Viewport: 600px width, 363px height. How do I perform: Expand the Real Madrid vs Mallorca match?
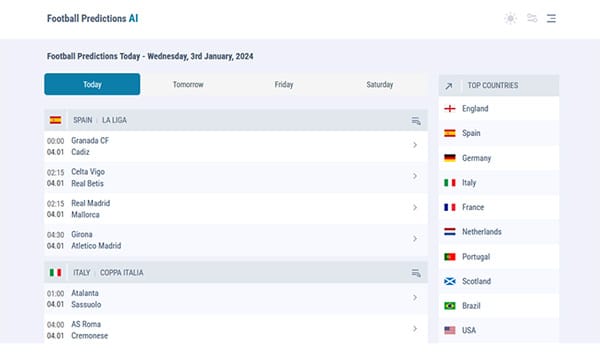click(415, 208)
